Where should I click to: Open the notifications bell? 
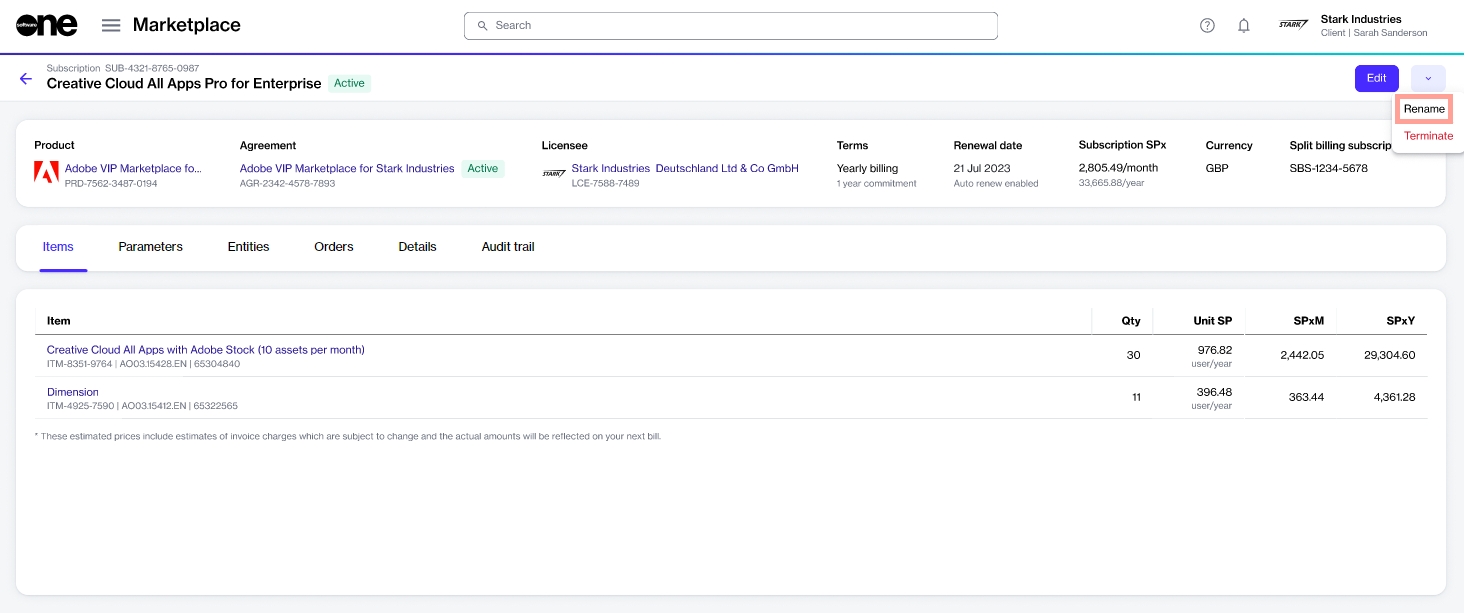tap(1244, 26)
